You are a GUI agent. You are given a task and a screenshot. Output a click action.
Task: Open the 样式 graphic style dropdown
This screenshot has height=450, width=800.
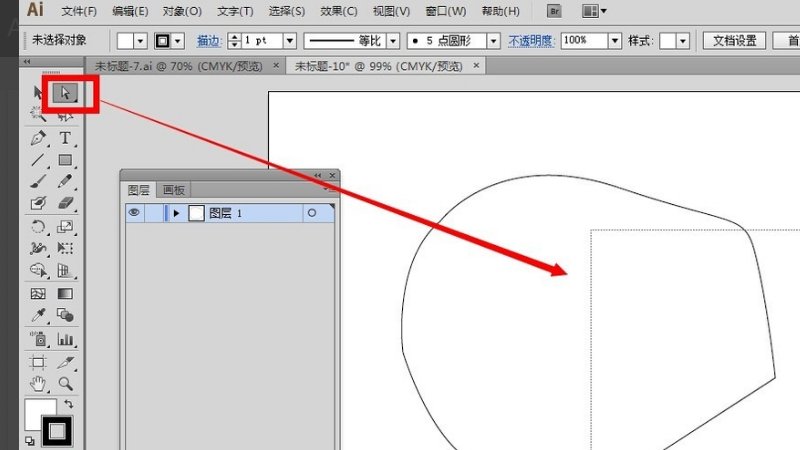(x=683, y=41)
